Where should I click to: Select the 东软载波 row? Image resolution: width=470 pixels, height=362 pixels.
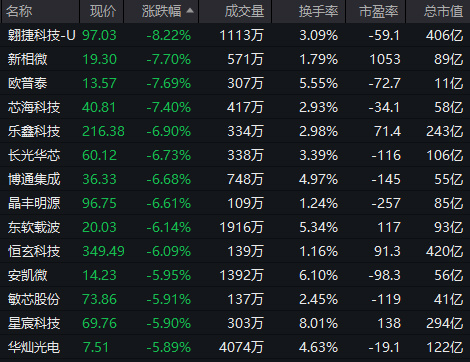point(235,227)
